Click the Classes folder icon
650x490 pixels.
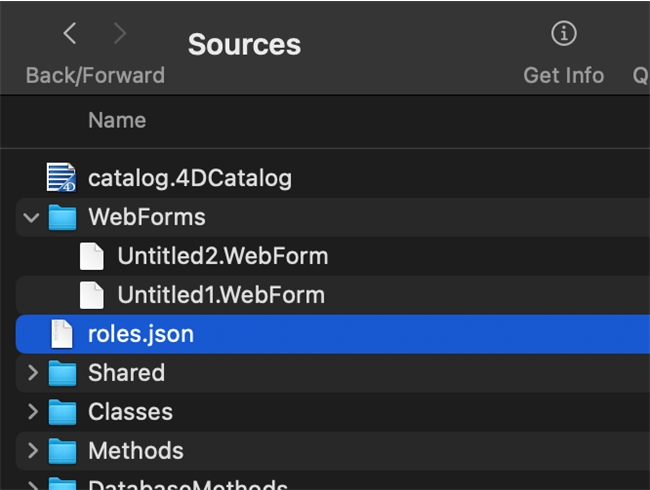click(62, 412)
